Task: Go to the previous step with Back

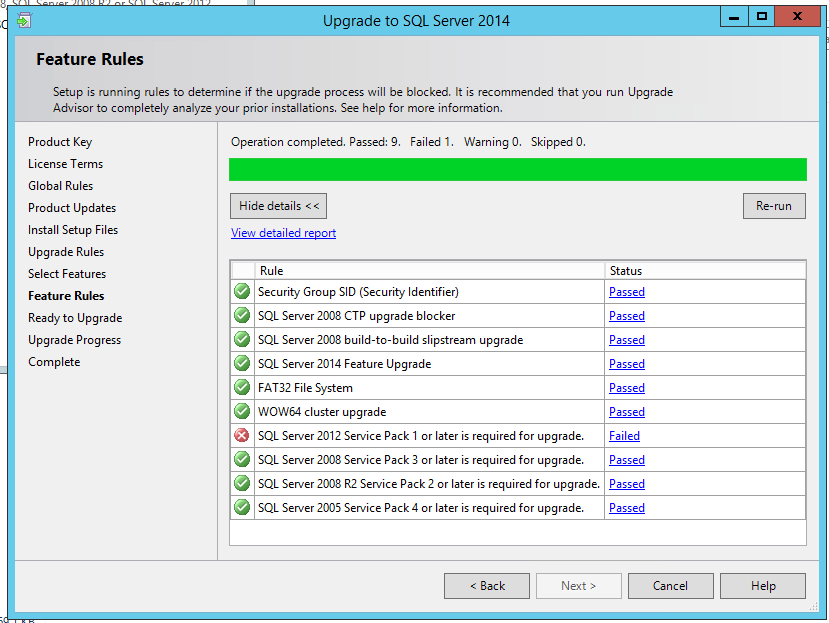Action: 487,586
